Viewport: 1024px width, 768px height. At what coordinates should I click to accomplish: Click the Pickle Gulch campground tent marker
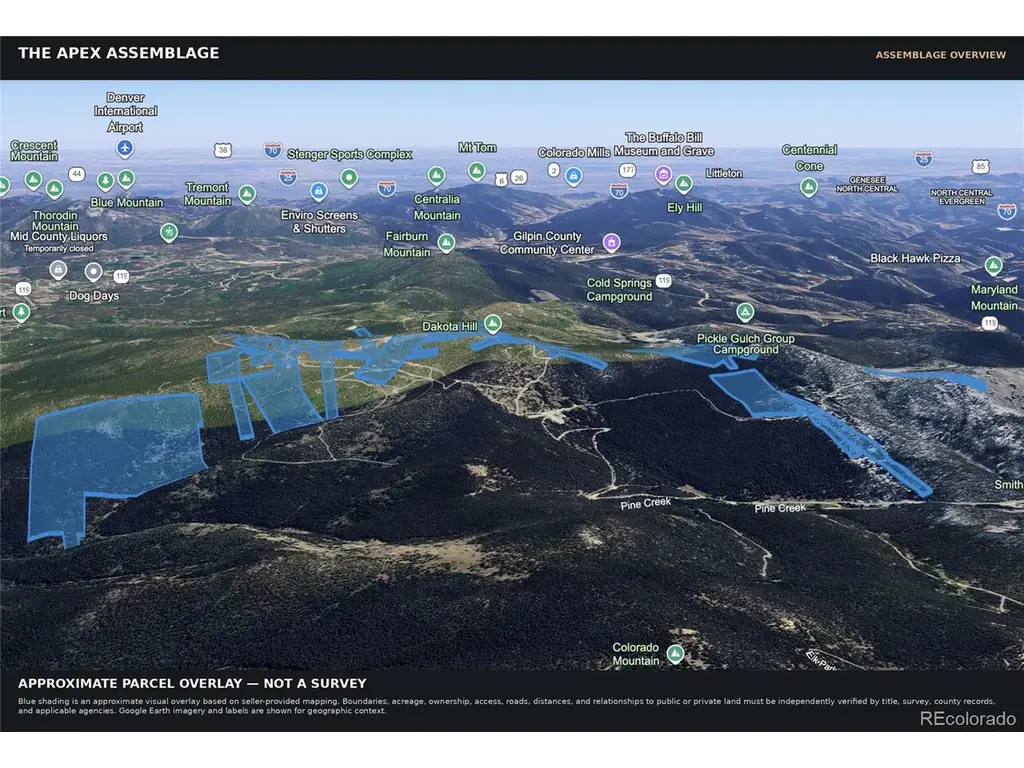point(745,313)
